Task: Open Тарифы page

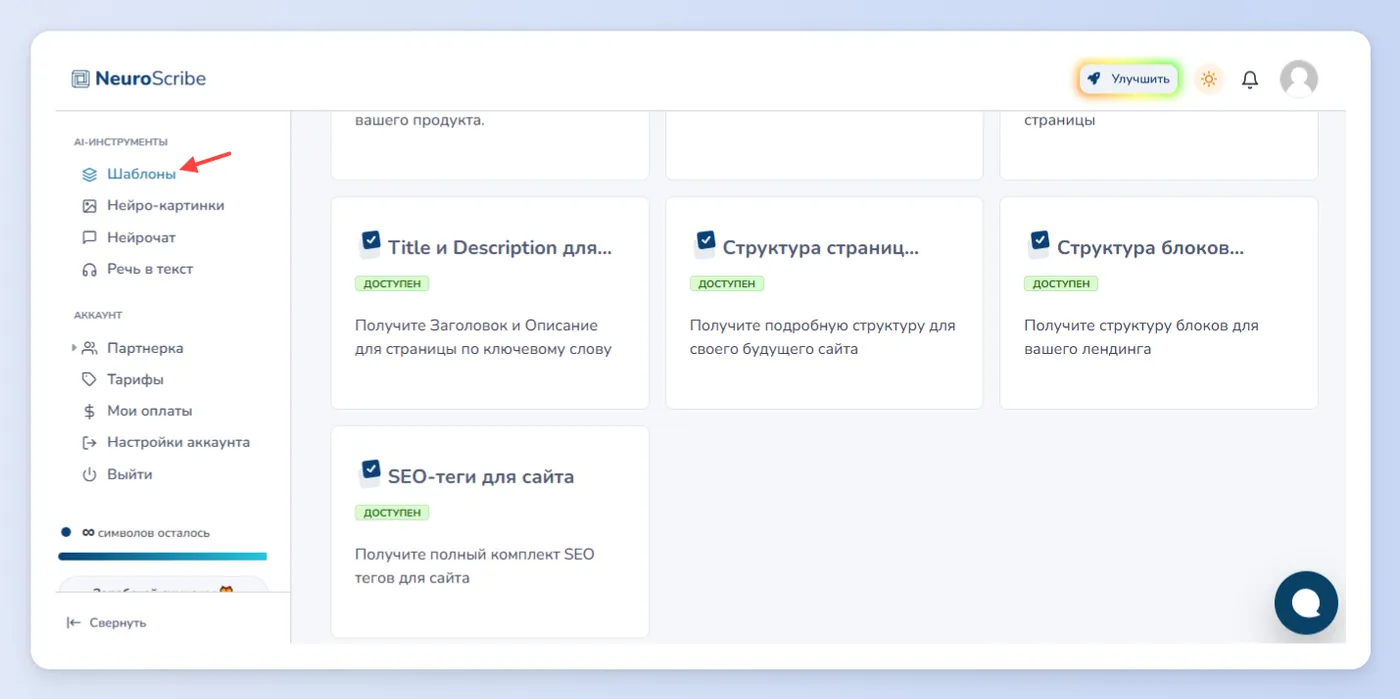Action: coord(135,380)
